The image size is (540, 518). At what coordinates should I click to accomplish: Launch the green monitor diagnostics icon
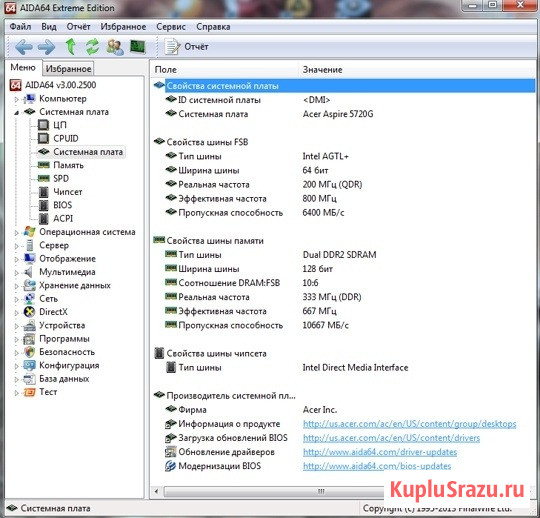(x=138, y=47)
